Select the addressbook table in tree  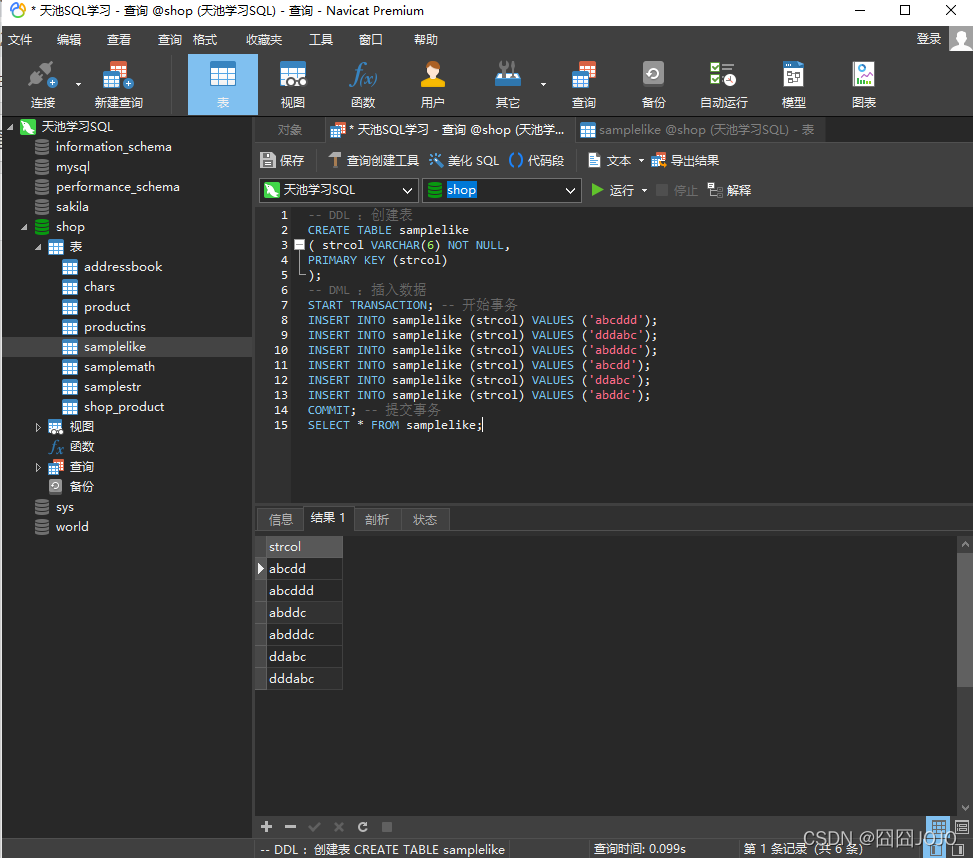tap(123, 267)
